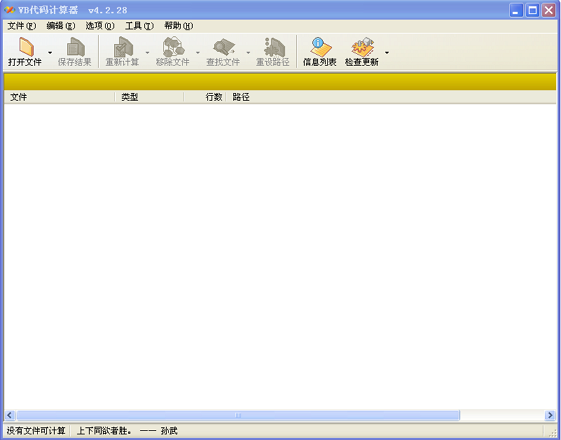561x440 pixels.
Task: Minimize the VB代码计算器 window
Action: [x=516, y=10]
